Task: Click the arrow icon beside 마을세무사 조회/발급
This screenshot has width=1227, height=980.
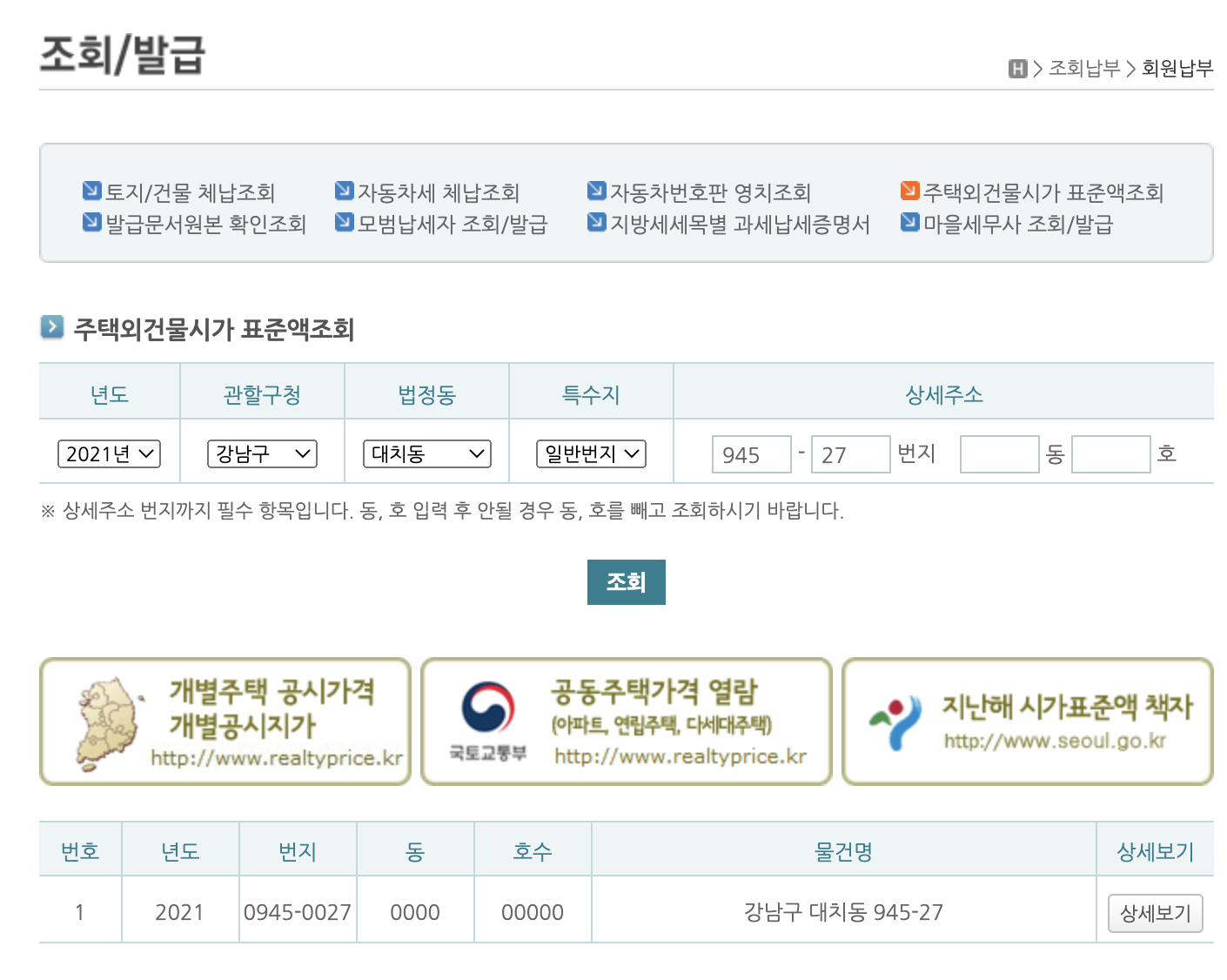Action: click(909, 221)
